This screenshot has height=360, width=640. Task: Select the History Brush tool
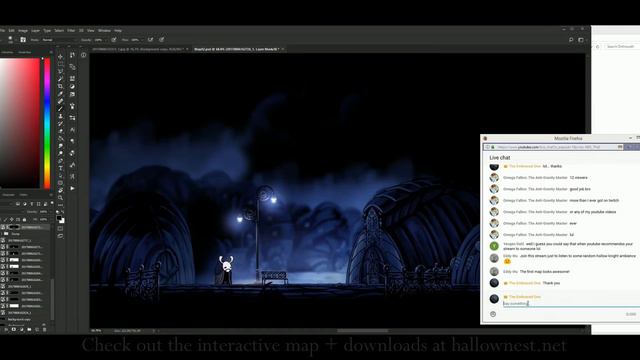(60, 124)
